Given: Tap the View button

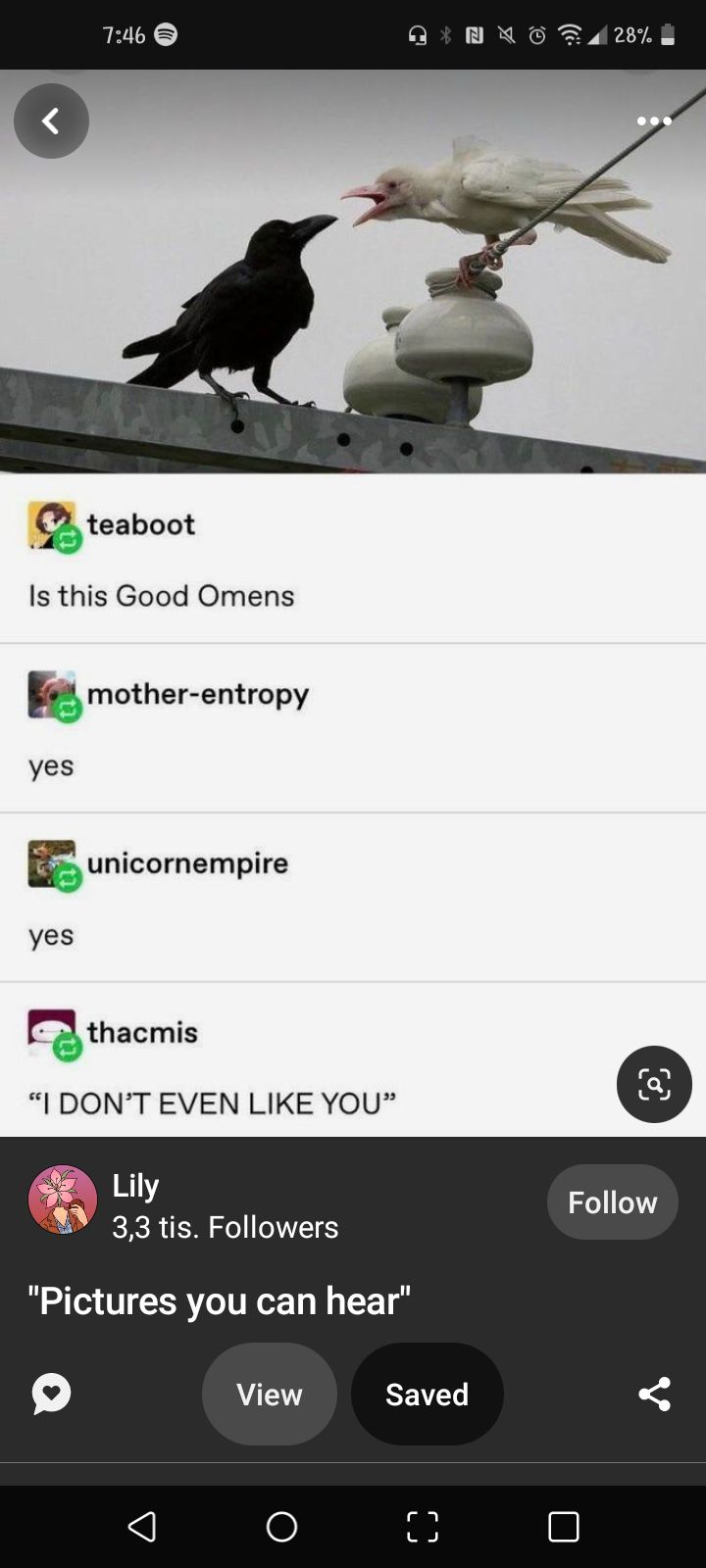Looking at the screenshot, I should pyautogui.click(x=270, y=1394).
